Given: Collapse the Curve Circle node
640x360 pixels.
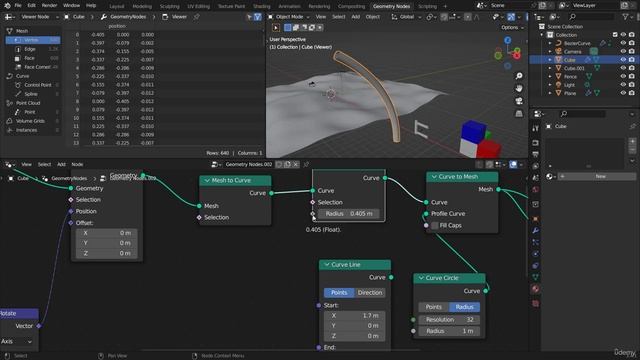Looking at the screenshot, I should point(421,278).
